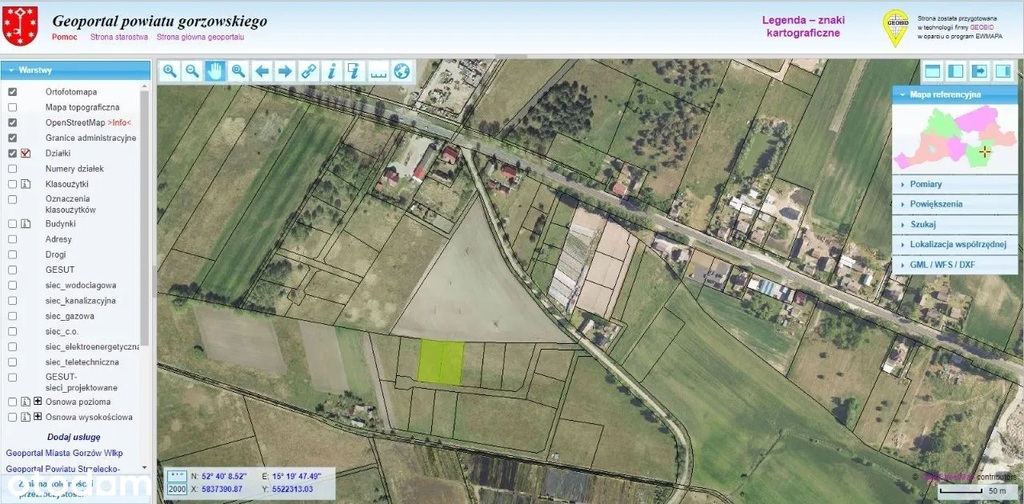The height and width of the screenshot is (504, 1024).
Task: Expand Osnowa wysokościowa tree plus
Action: point(37,417)
